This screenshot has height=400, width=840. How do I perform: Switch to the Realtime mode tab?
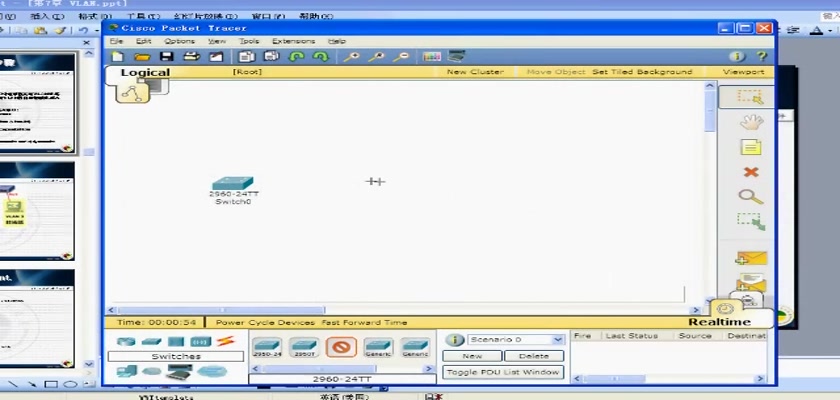(719, 321)
